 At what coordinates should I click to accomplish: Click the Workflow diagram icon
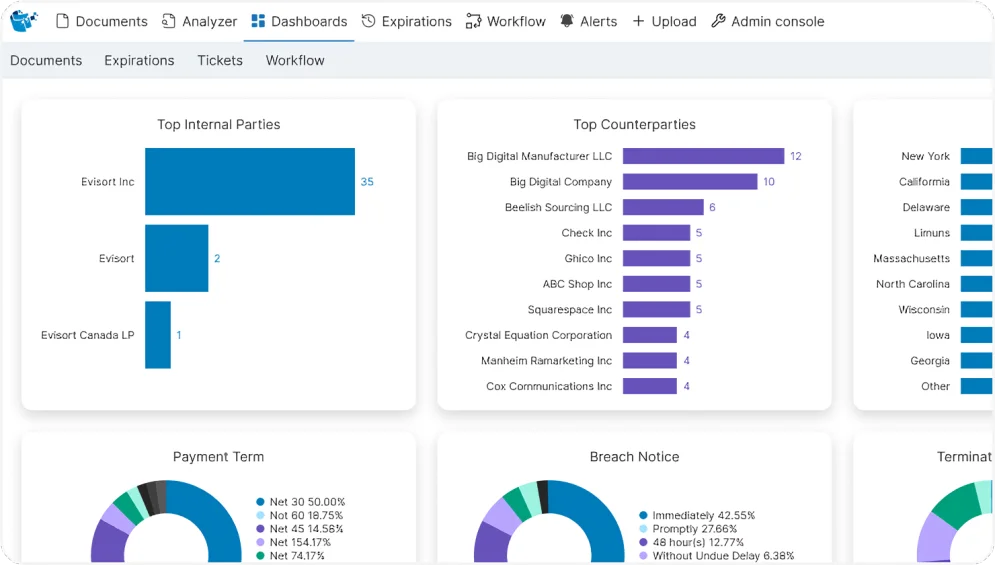tap(473, 21)
